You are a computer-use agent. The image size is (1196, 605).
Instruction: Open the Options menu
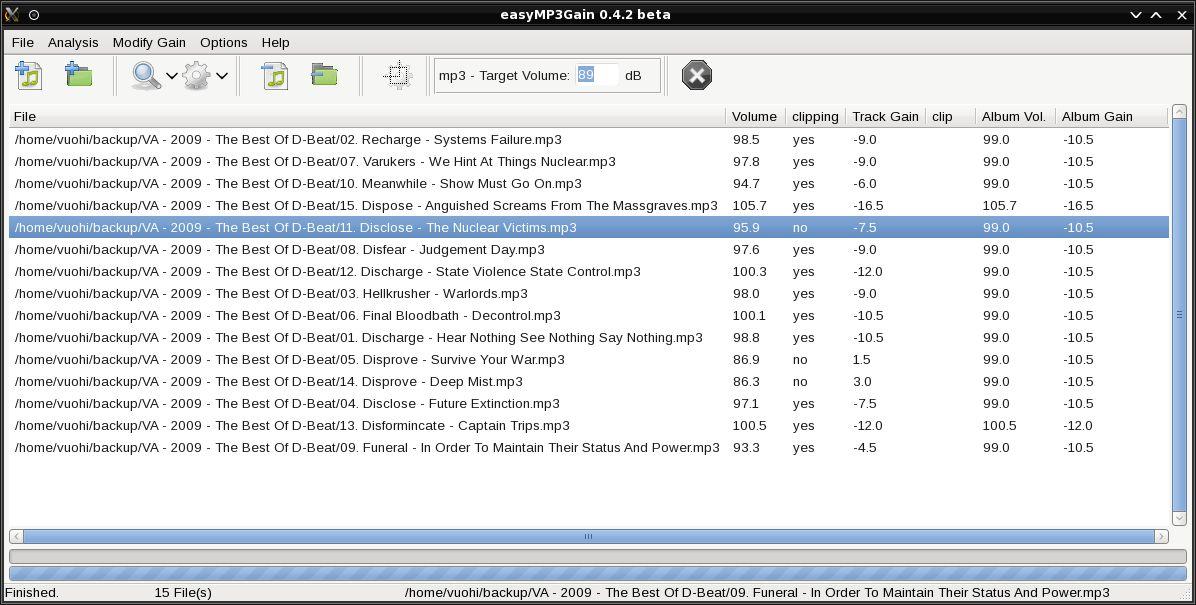pyautogui.click(x=223, y=43)
